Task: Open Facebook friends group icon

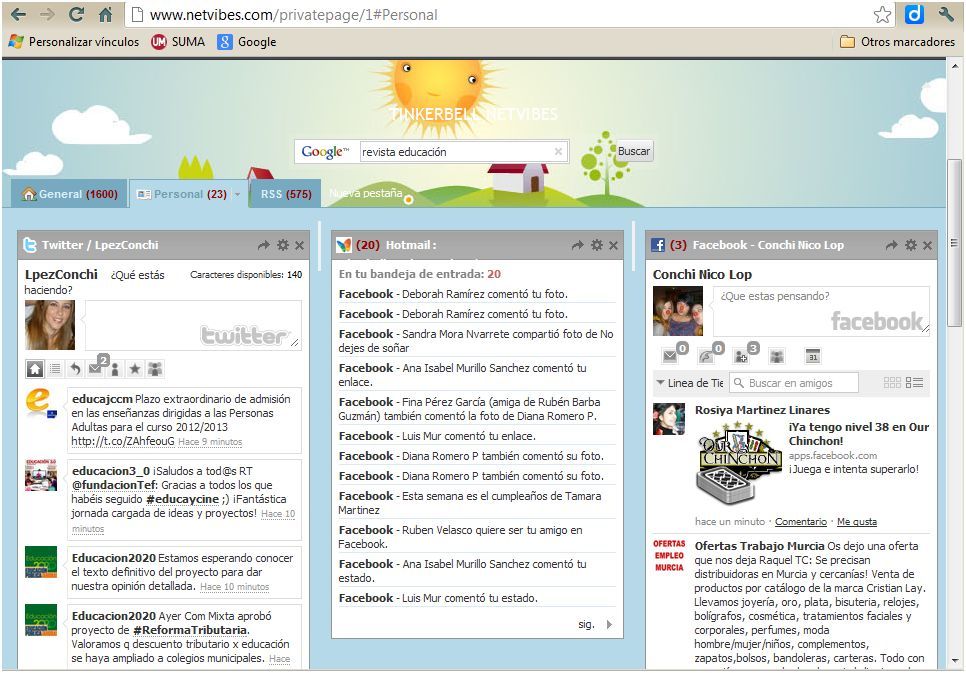Action: tap(777, 356)
